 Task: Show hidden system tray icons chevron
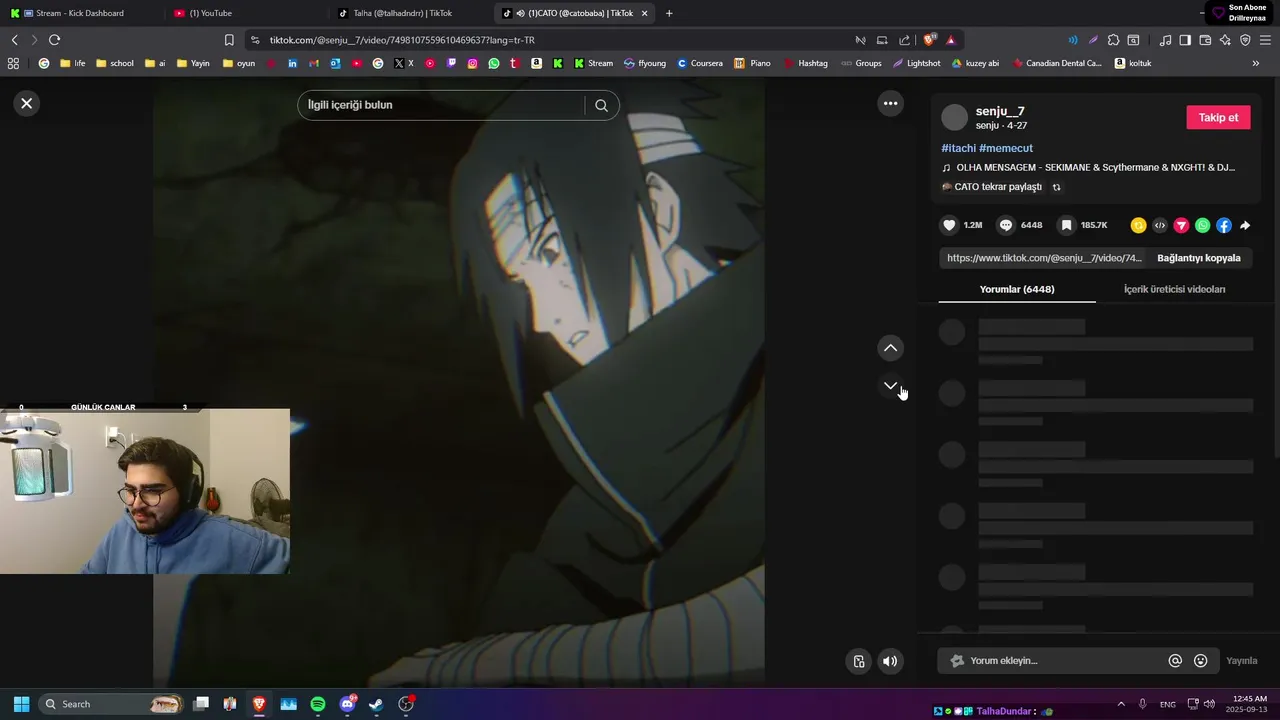(x=1121, y=704)
